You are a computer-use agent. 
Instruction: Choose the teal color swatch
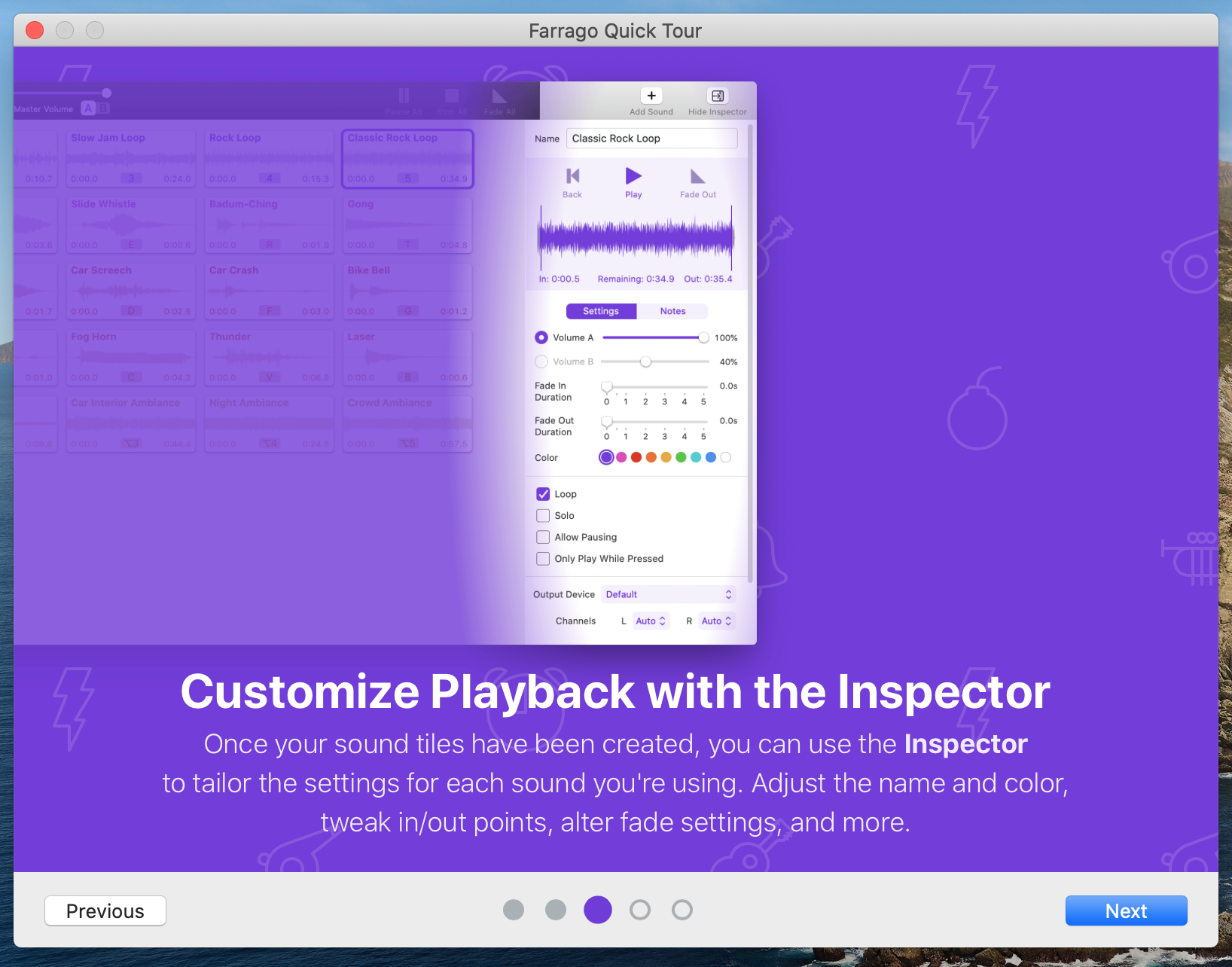click(696, 457)
